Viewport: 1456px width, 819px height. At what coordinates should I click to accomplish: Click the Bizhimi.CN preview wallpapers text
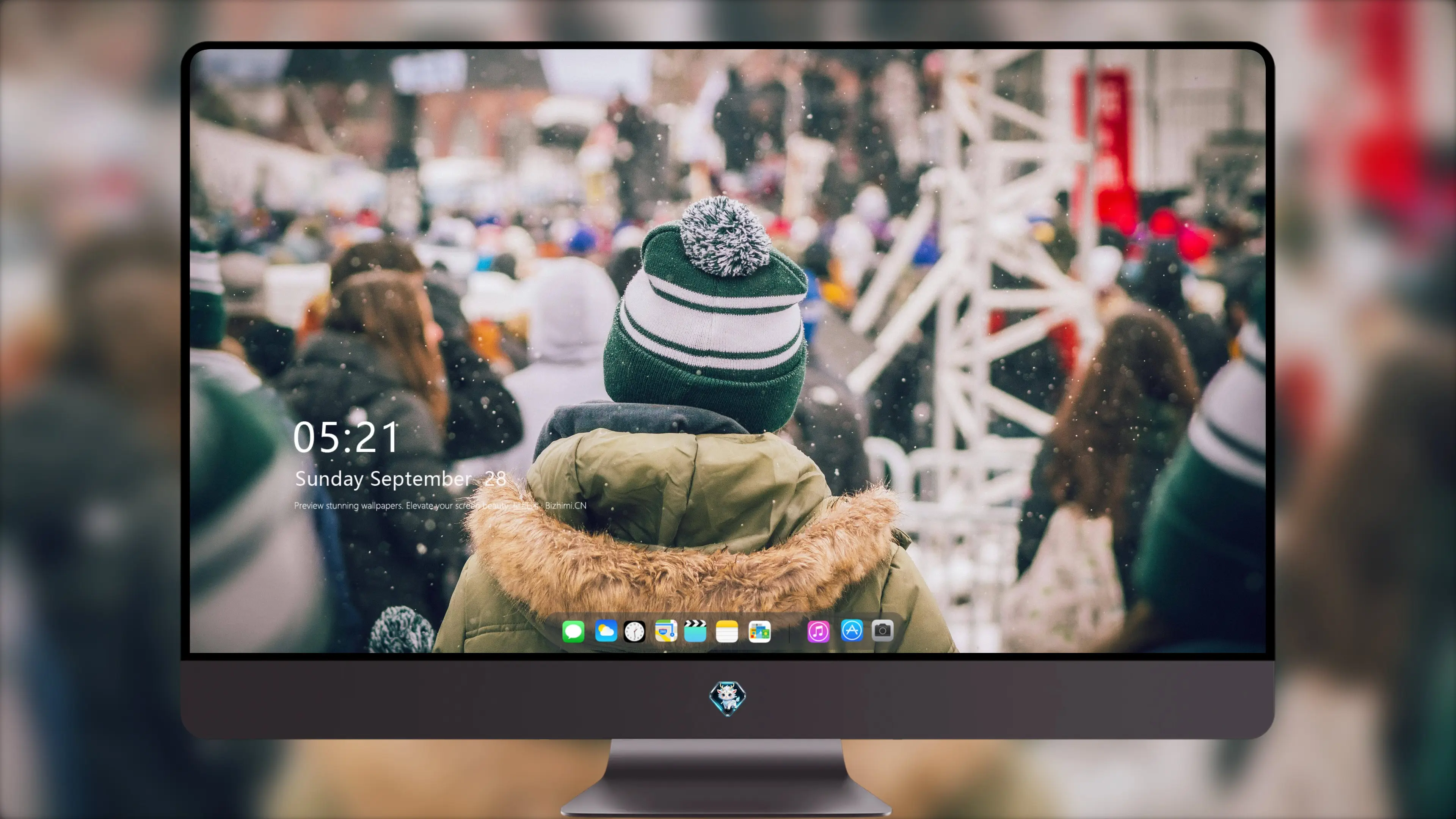tap(440, 505)
